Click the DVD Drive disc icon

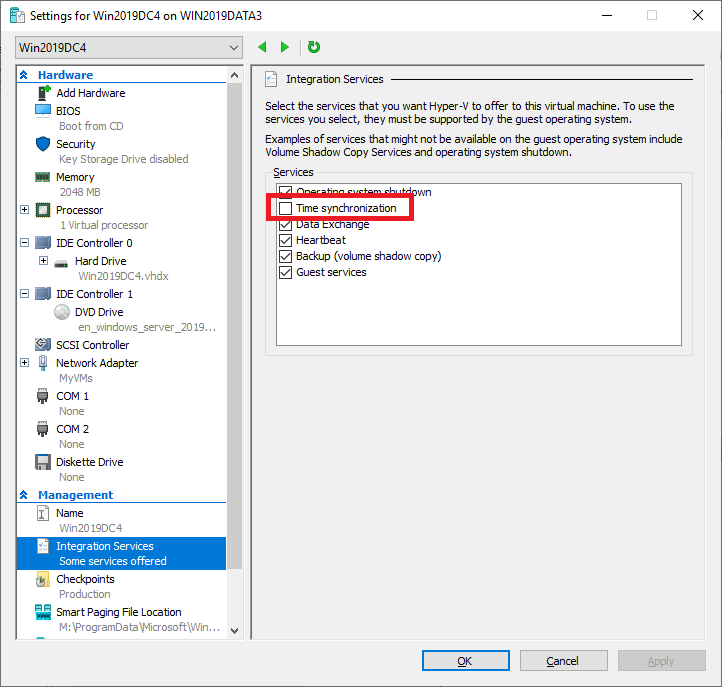click(62, 312)
